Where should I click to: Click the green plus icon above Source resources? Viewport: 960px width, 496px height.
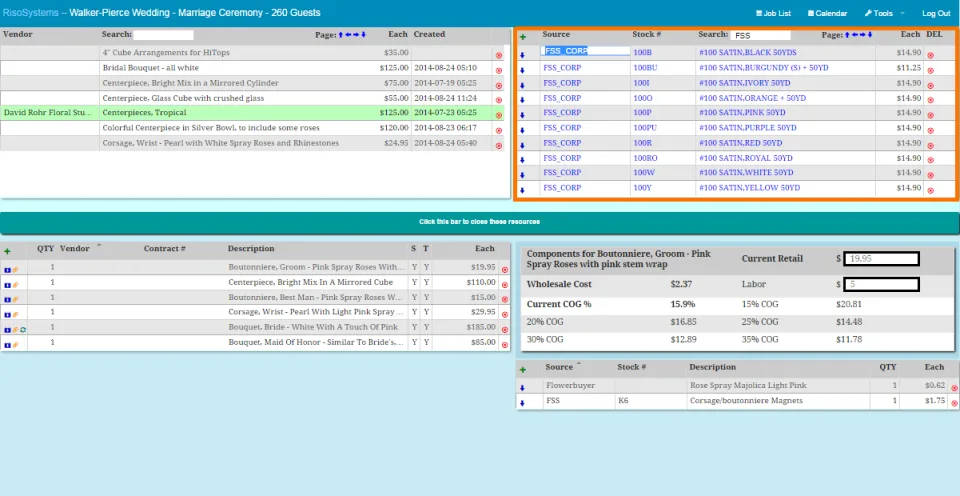point(522,37)
